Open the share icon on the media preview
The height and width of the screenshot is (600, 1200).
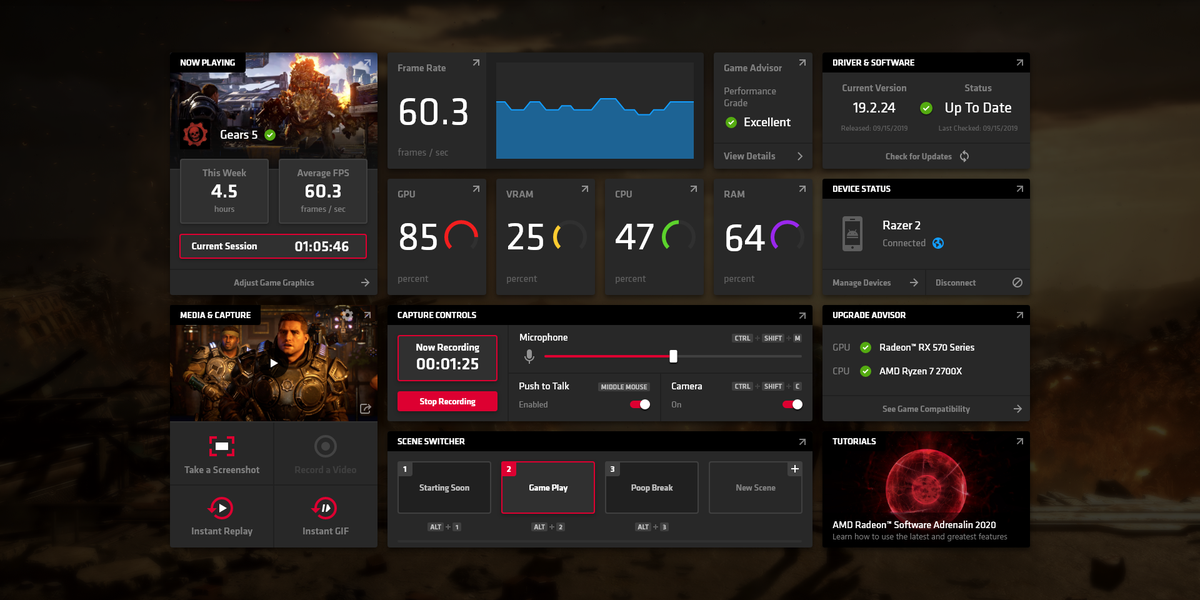[x=366, y=409]
